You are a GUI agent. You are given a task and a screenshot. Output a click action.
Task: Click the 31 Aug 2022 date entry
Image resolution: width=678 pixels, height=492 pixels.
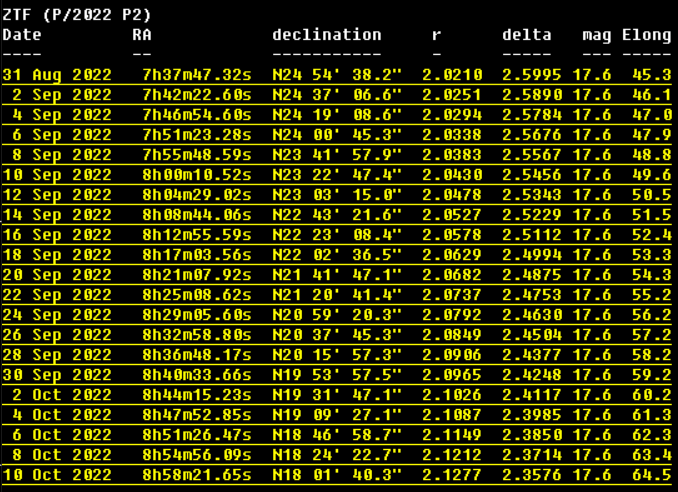(x=57, y=75)
